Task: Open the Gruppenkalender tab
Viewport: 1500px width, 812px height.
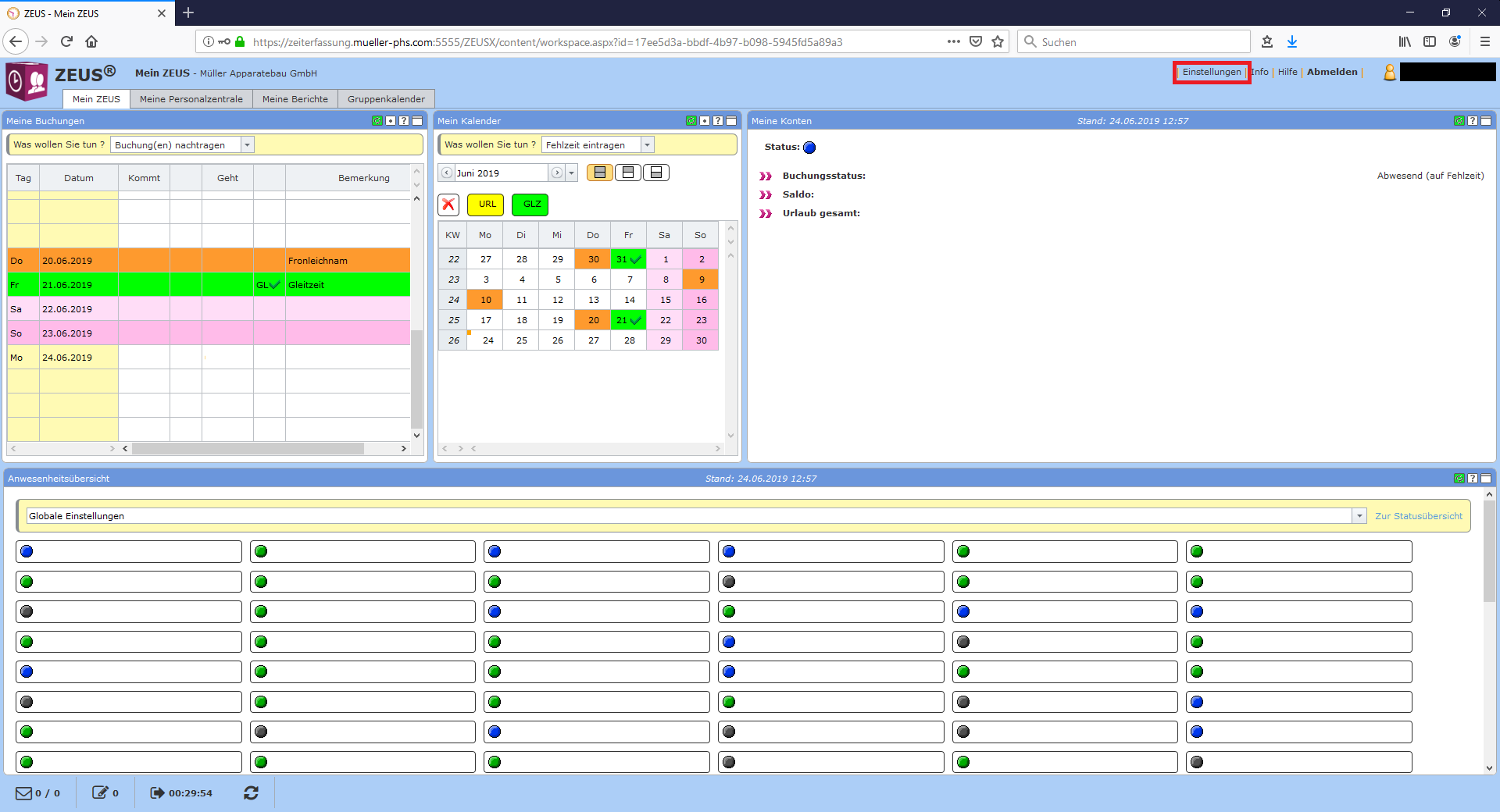Action: 386,99
